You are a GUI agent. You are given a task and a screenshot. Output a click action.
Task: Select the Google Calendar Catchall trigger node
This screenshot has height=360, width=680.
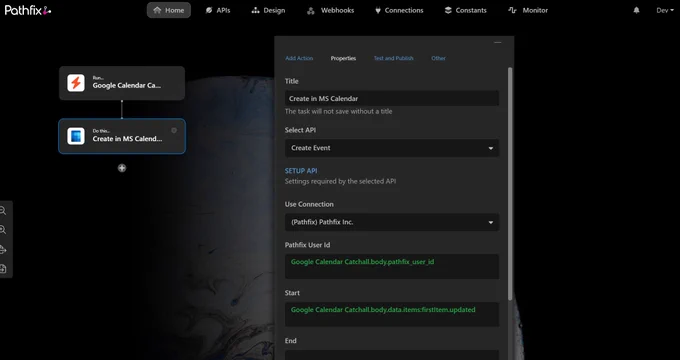pyautogui.click(x=122, y=83)
